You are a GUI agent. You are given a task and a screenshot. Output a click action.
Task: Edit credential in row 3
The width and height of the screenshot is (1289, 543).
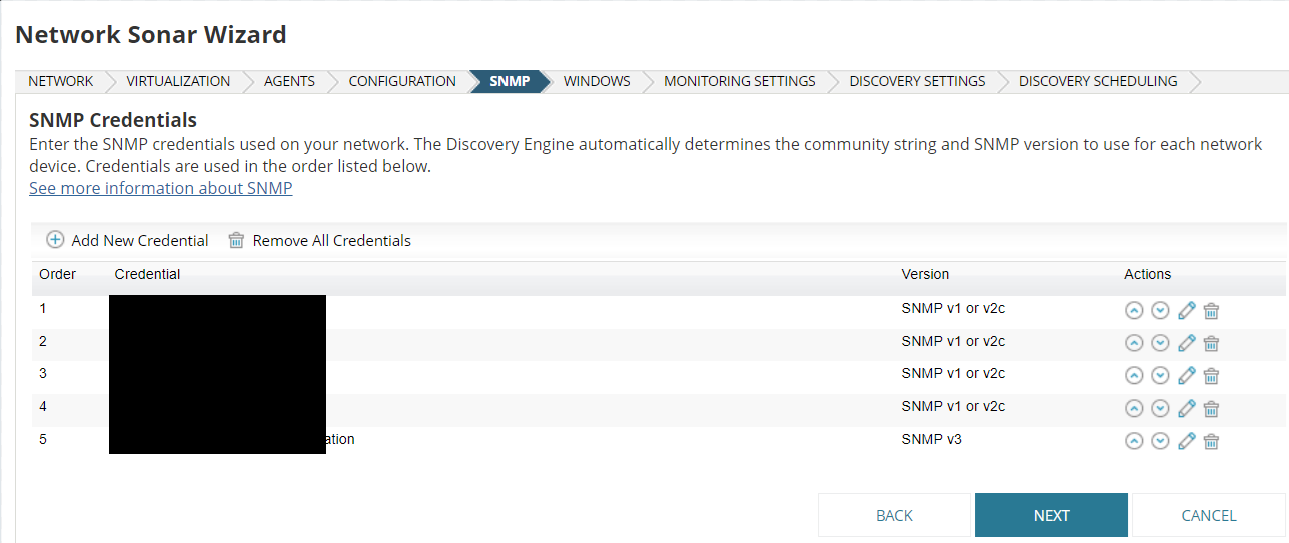[x=1187, y=375]
